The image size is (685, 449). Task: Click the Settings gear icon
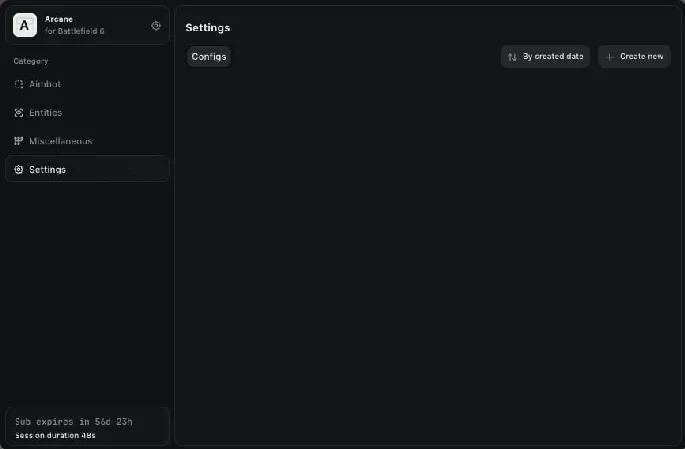[x=19, y=169]
